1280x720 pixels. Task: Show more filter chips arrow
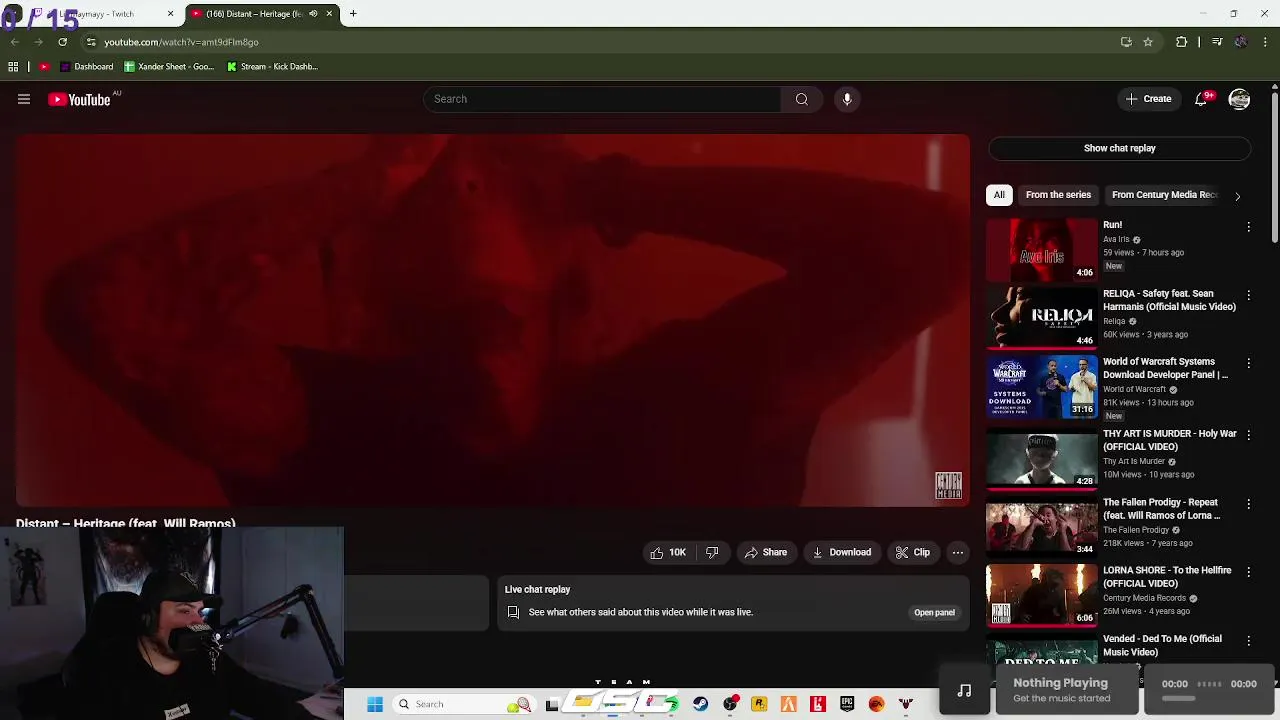(x=1237, y=196)
